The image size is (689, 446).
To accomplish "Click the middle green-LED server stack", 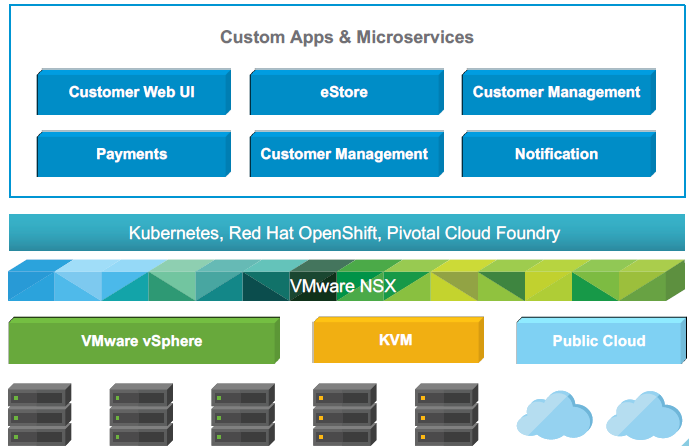I will point(141,414).
